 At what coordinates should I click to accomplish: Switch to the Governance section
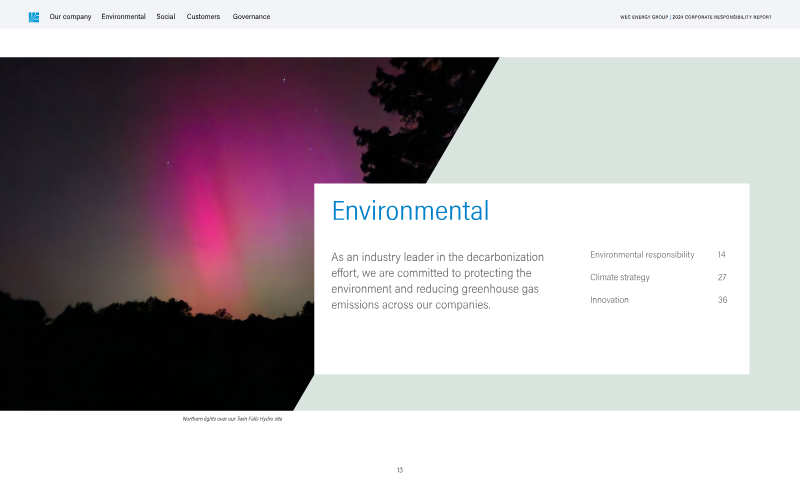pyautogui.click(x=251, y=17)
